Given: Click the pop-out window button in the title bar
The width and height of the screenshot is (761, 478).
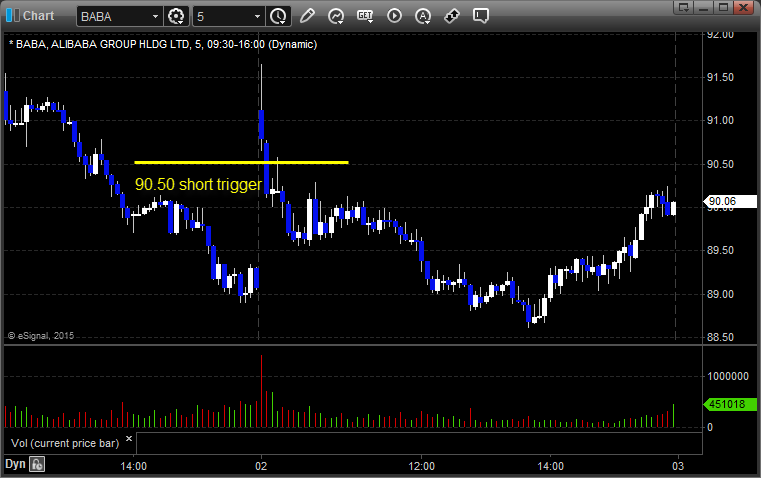Looking at the screenshot, I should pyautogui.click(x=683, y=7).
